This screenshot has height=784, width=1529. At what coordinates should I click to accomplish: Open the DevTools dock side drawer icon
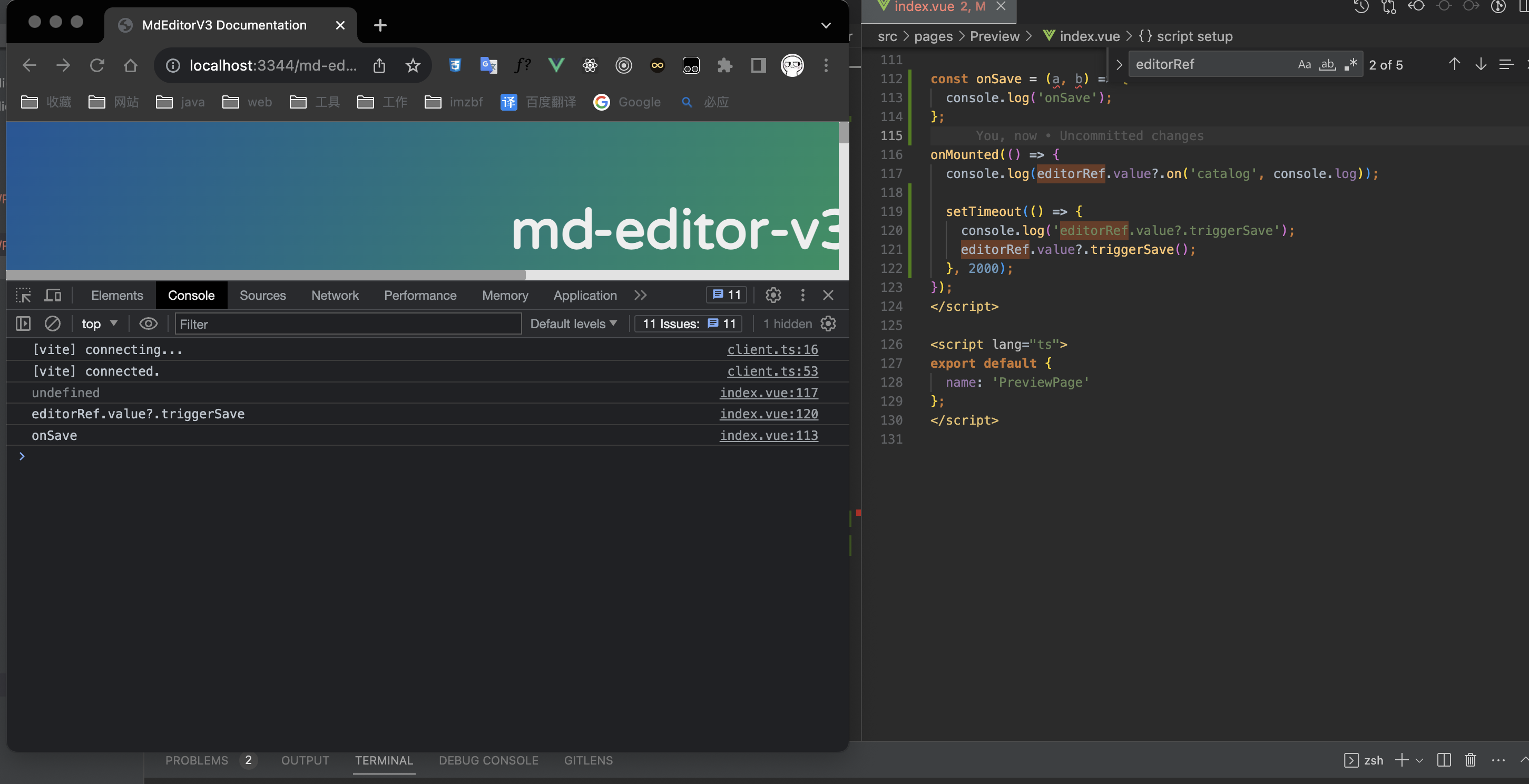23,324
